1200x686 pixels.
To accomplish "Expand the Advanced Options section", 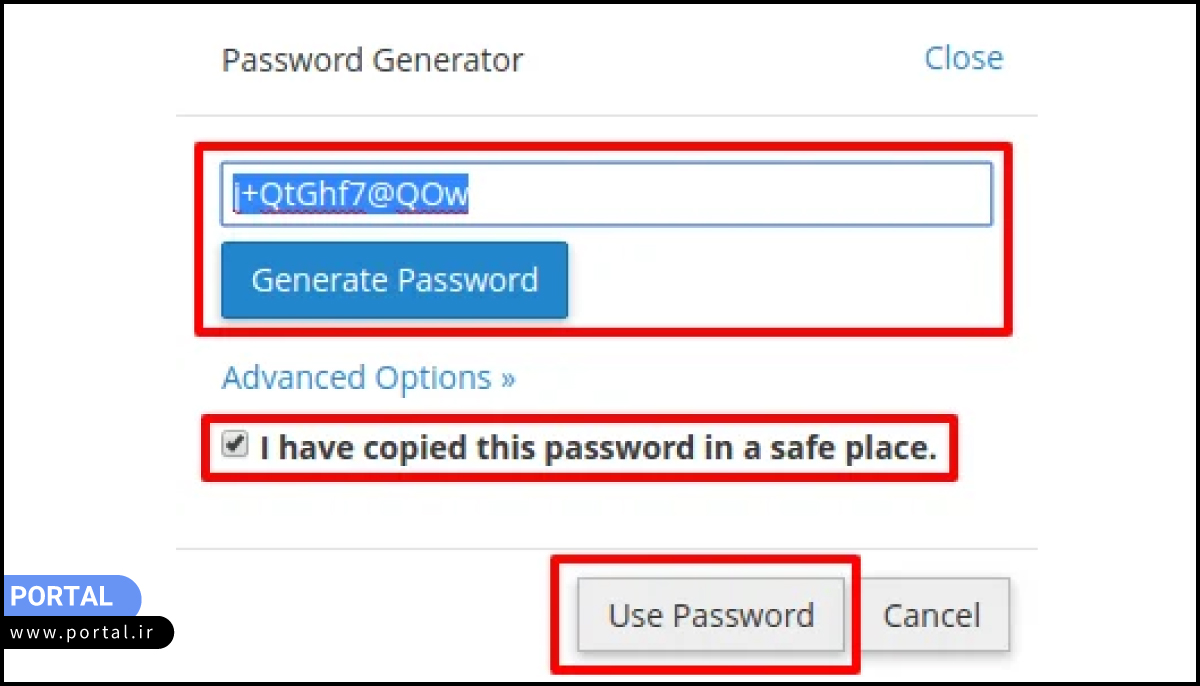I will (368, 378).
